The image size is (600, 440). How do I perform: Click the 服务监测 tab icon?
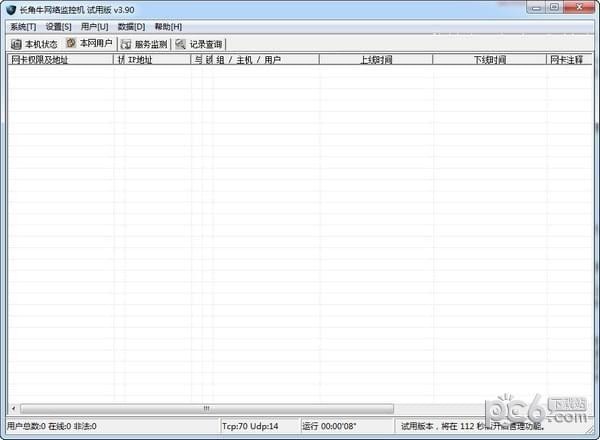(126, 44)
